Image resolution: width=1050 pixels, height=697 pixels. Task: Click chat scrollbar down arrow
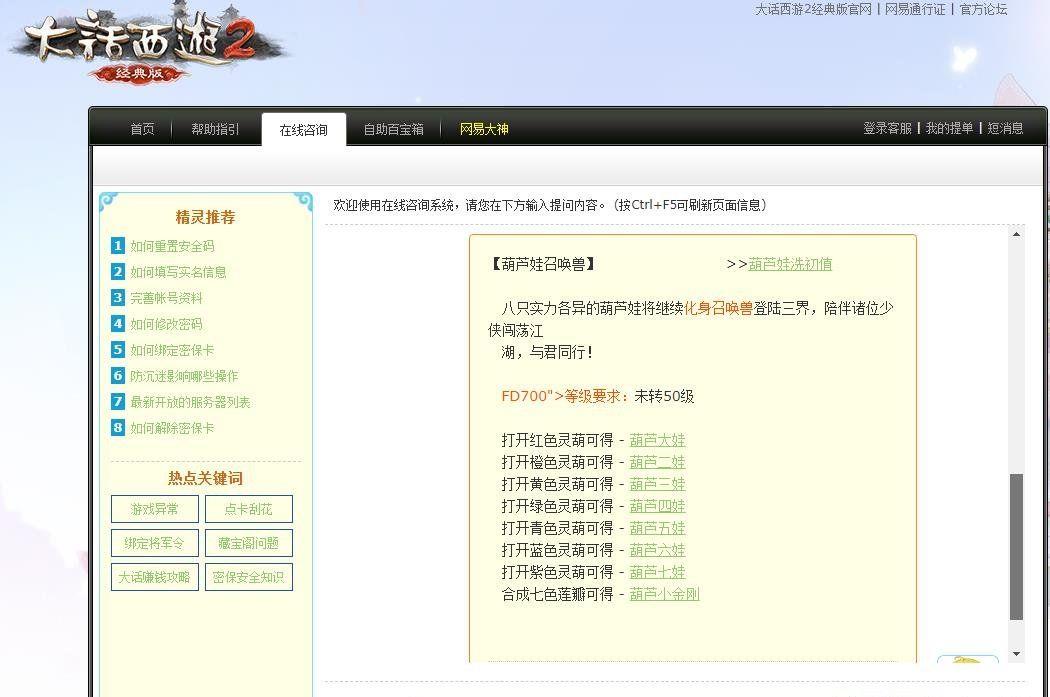1017,654
